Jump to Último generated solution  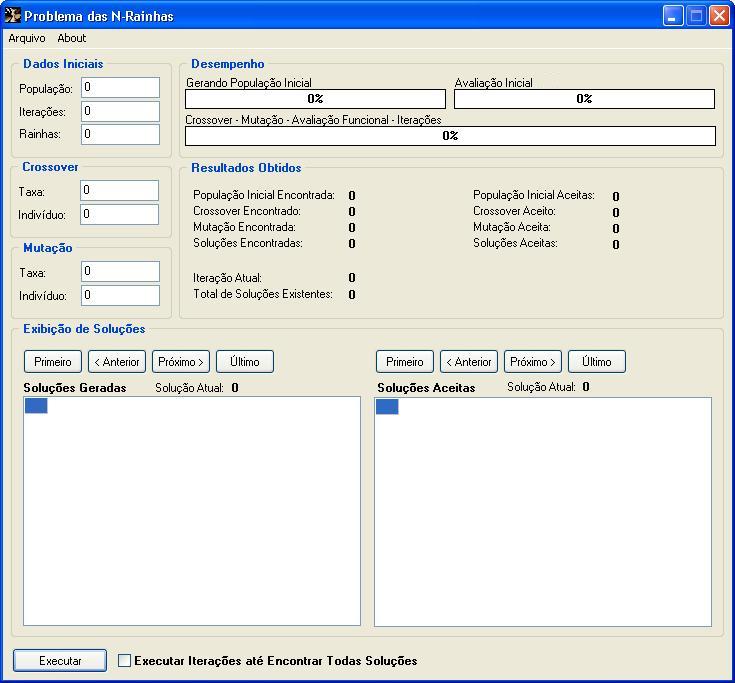click(x=245, y=362)
